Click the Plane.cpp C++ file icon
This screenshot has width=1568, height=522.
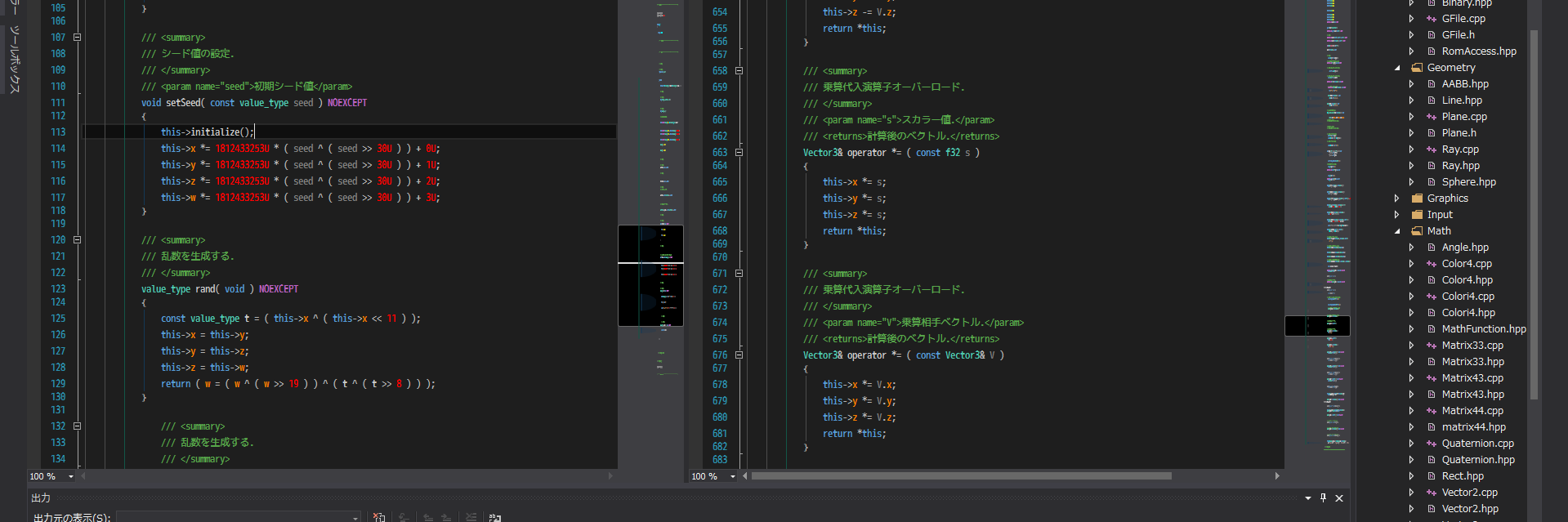pyautogui.click(x=1432, y=117)
